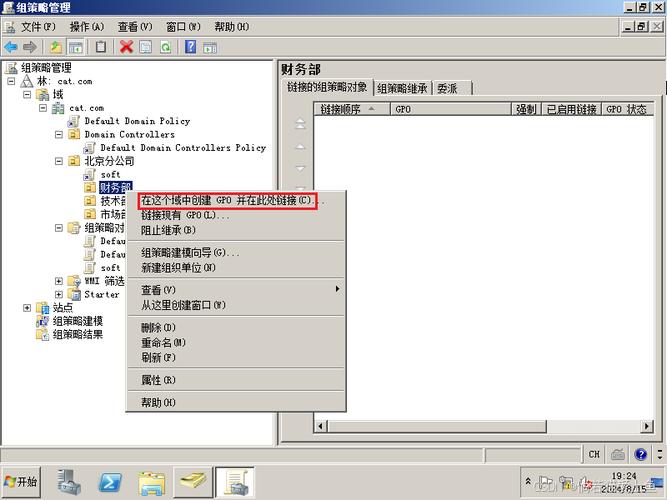Choose 链接现有 GPO(L) from context menu
This screenshot has height=500, width=667.
(x=236, y=215)
